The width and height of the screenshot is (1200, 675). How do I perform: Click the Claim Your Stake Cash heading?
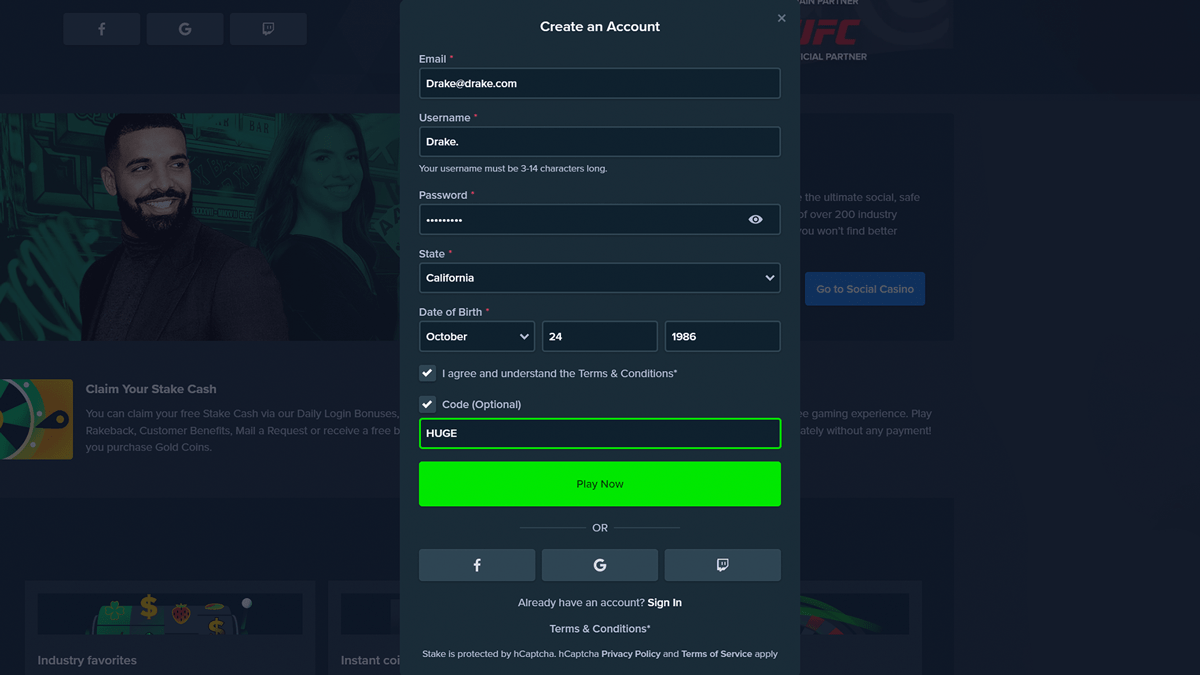(151, 389)
